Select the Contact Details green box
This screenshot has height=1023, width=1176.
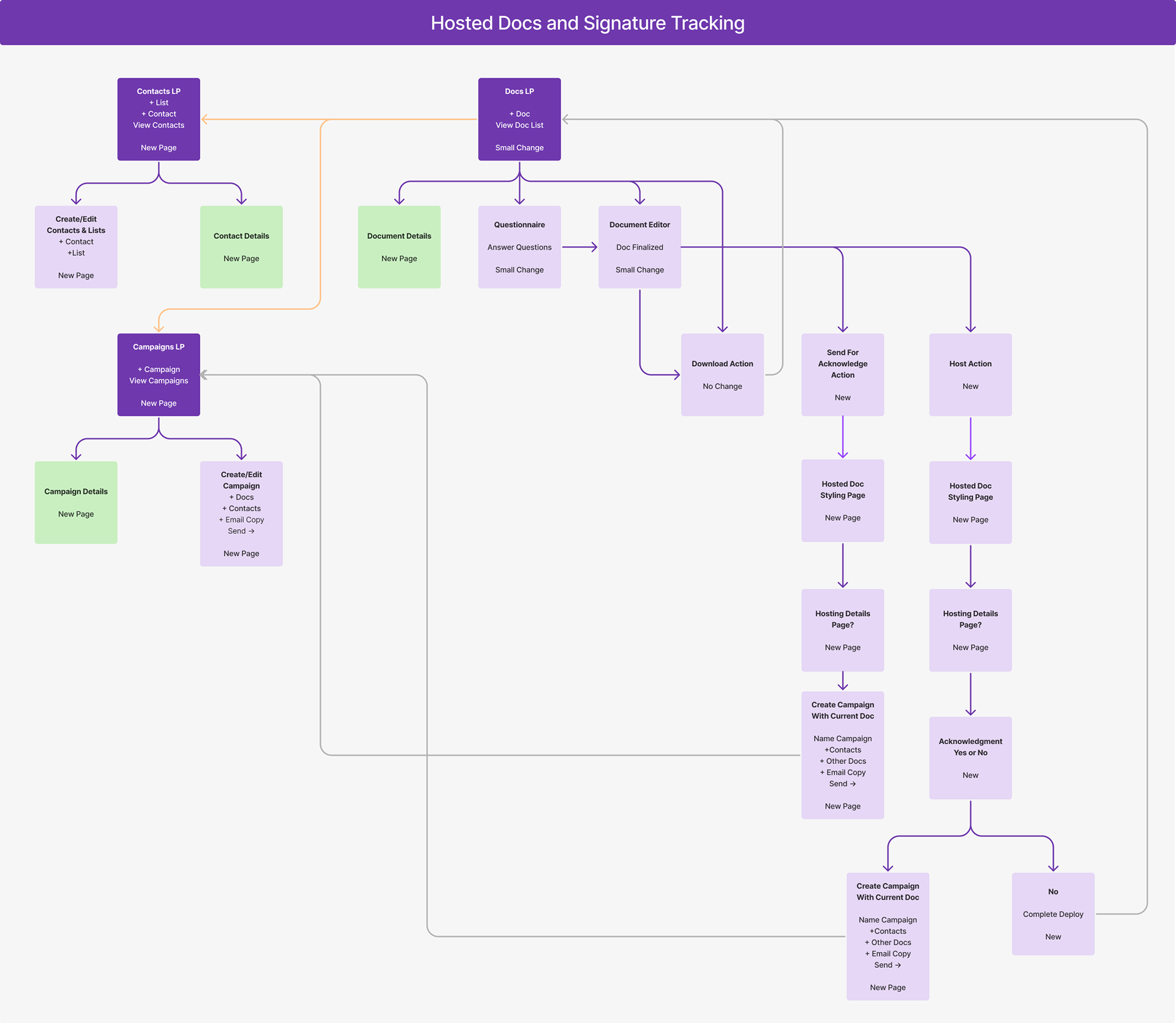(241, 247)
